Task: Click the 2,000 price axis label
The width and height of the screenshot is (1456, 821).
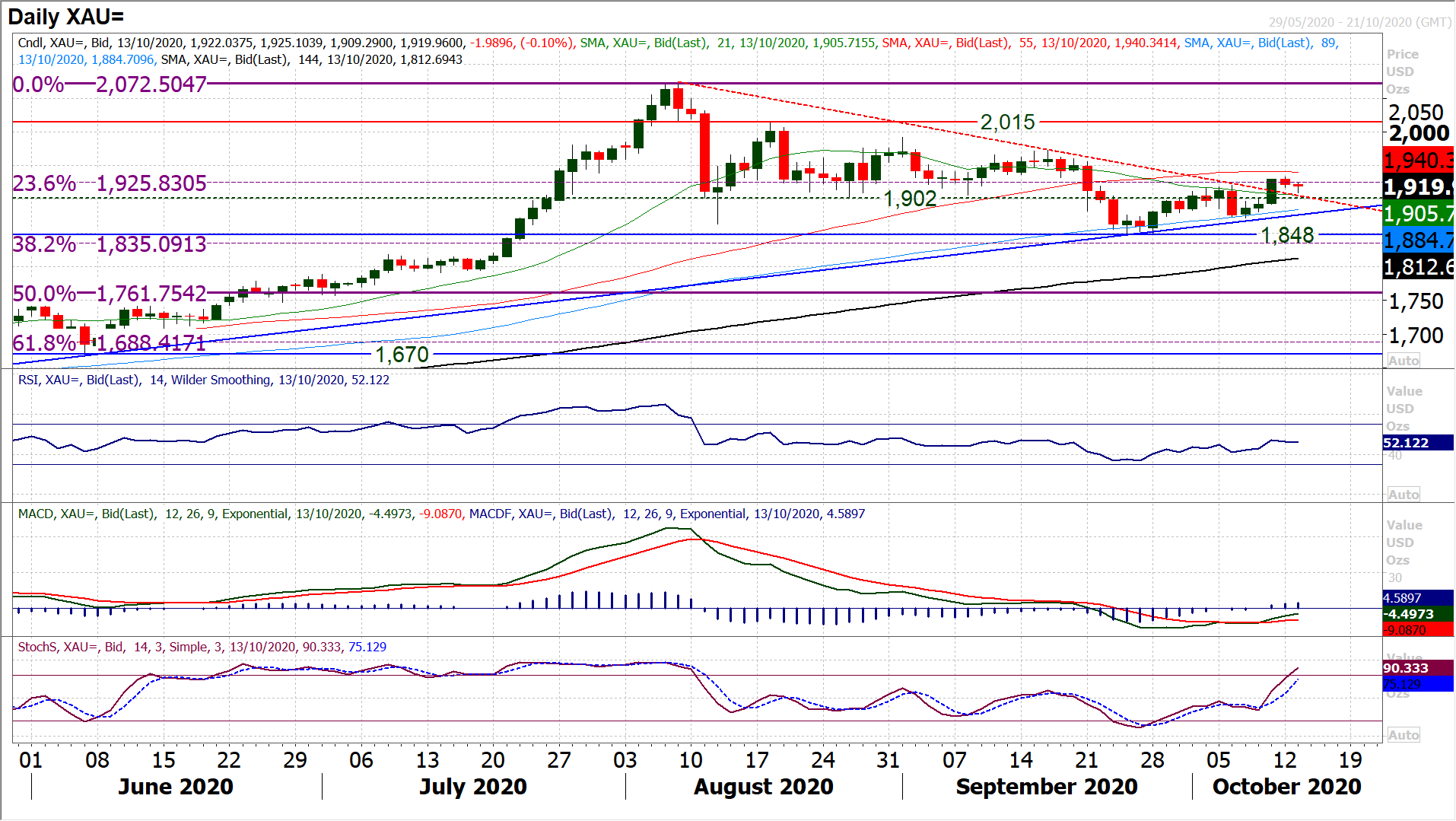Action: point(1419,134)
